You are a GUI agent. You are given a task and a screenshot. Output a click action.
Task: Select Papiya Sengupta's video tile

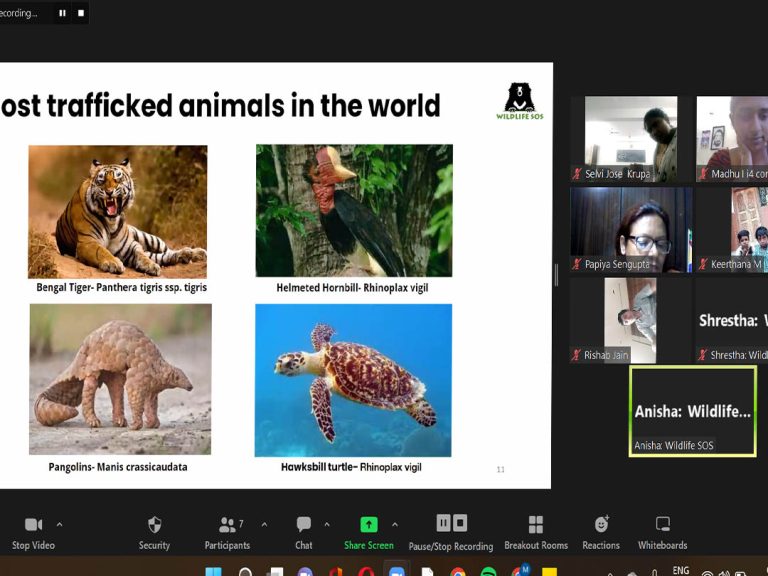click(630, 229)
